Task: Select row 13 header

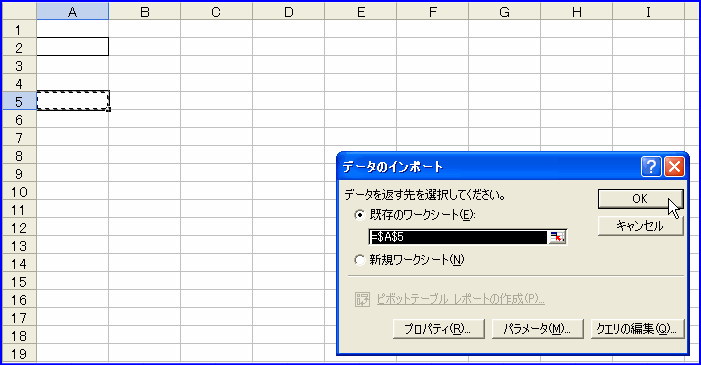Action: click(x=19, y=246)
